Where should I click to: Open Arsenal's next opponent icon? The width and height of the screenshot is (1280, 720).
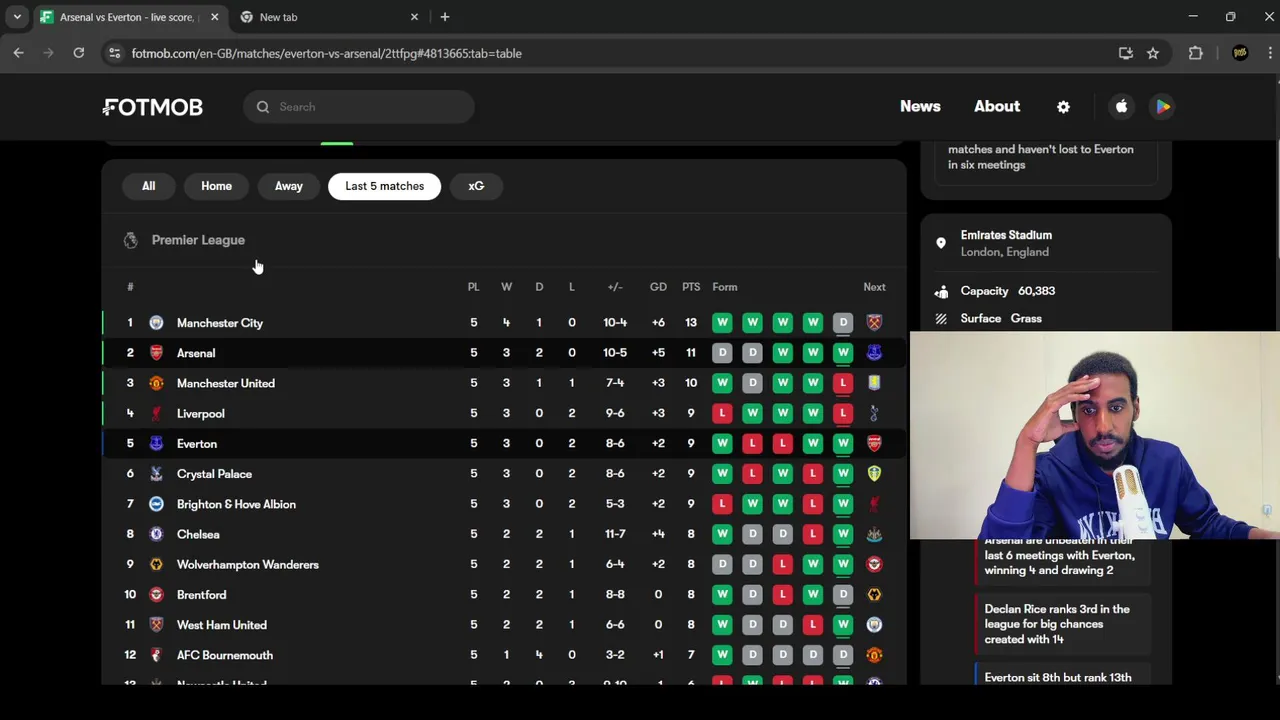tap(874, 353)
